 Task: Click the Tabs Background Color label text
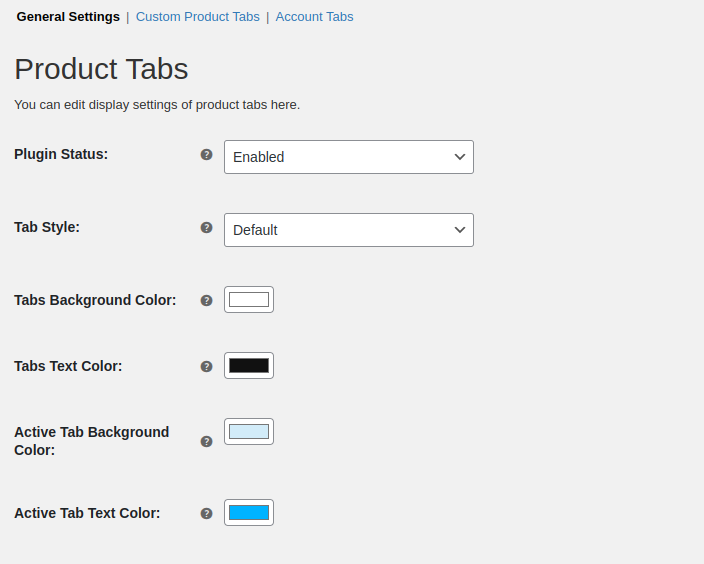pos(95,300)
